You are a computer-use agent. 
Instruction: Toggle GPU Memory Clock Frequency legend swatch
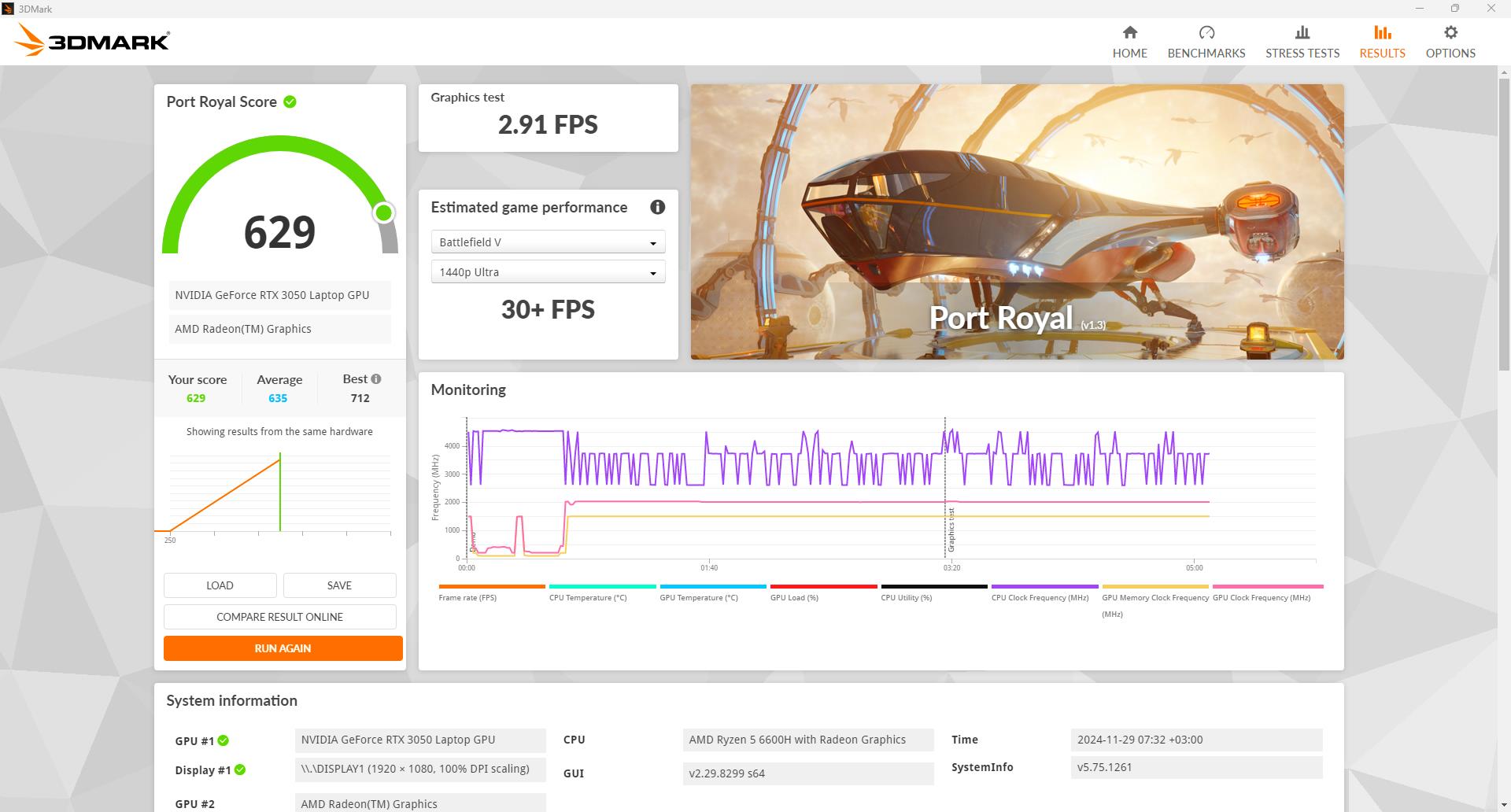coord(1155,586)
